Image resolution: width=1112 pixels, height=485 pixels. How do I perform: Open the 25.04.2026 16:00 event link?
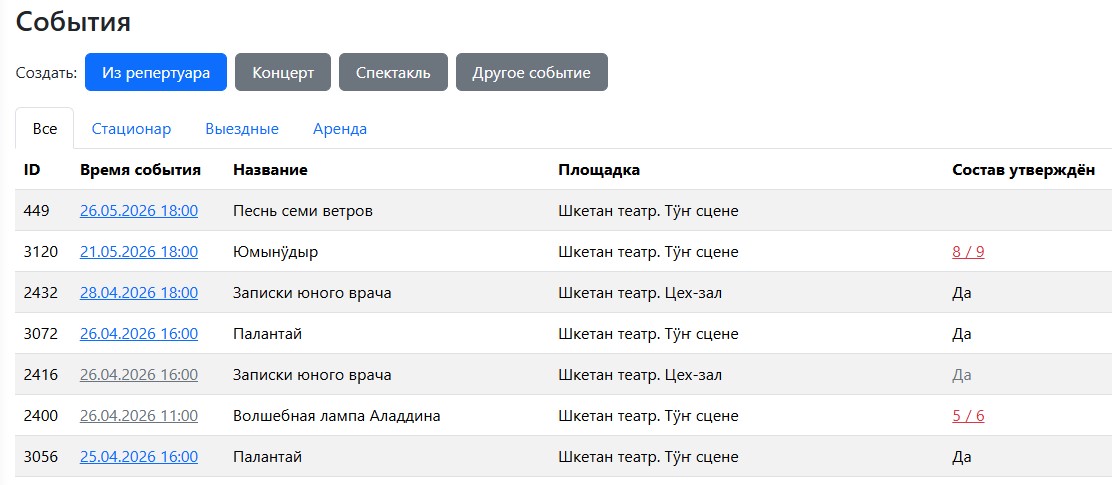[x=139, y=457]
